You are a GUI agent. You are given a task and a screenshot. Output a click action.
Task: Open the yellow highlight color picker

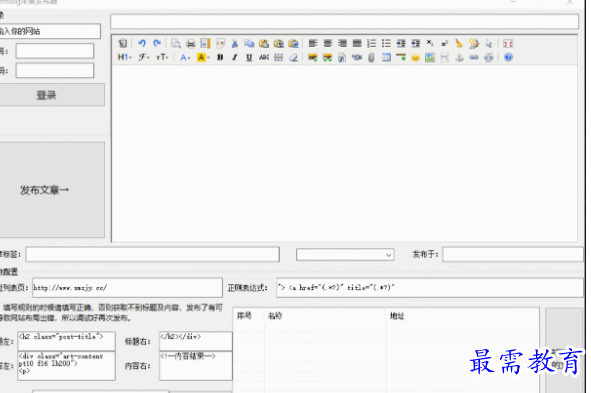click(203, 57)
